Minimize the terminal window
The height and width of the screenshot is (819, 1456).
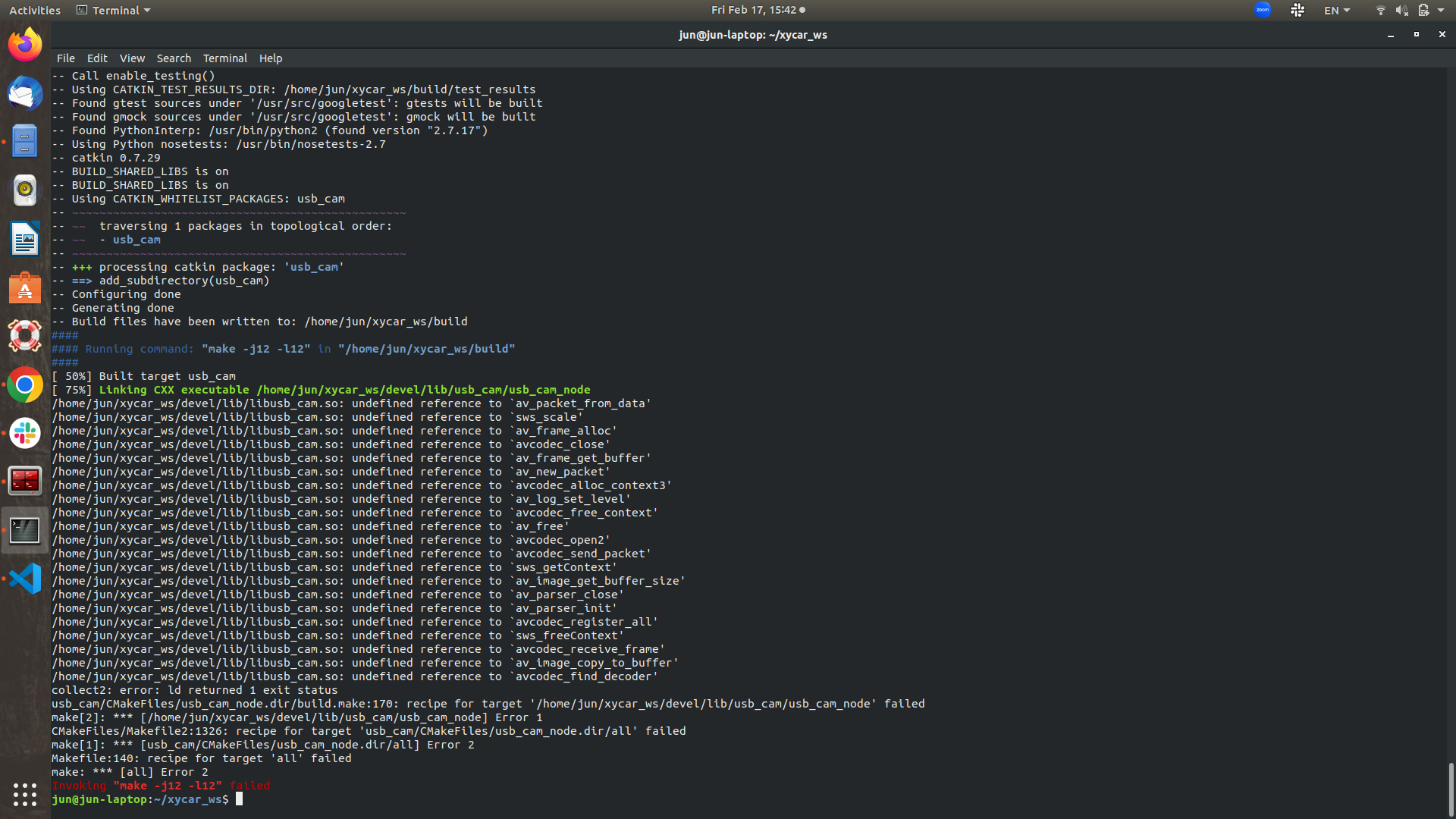point(1391,35)
